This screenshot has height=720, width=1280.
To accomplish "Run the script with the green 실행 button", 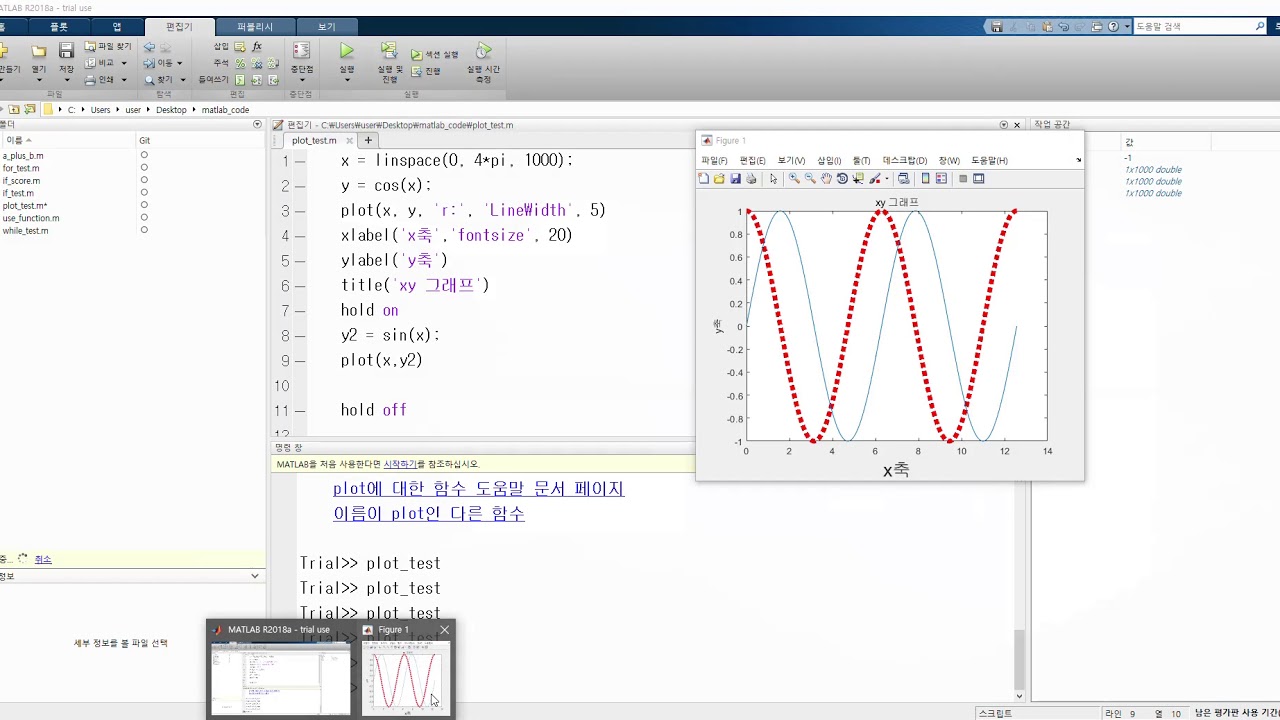I will point(346,51).
